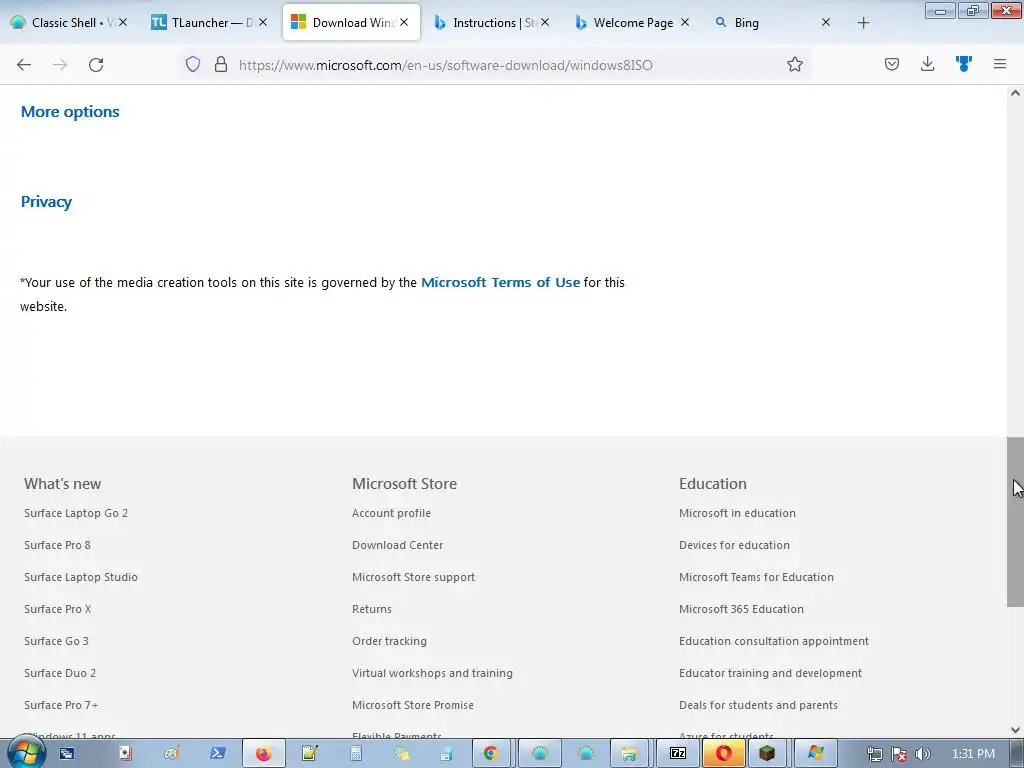Go back to the previous page
1024x768 pixels.
point(24,65)
